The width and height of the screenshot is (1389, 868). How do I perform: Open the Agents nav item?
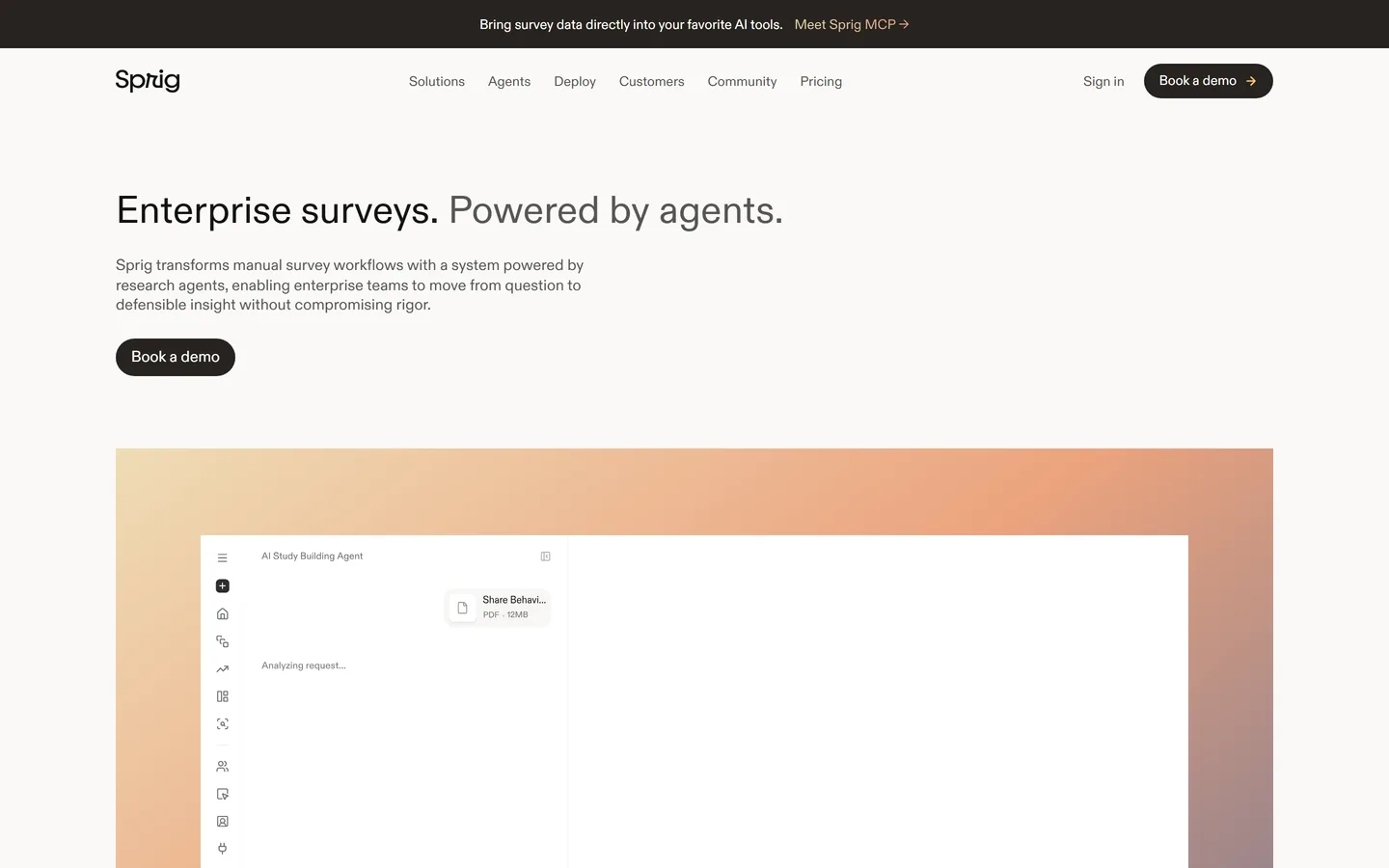click(x=509, y=81)
